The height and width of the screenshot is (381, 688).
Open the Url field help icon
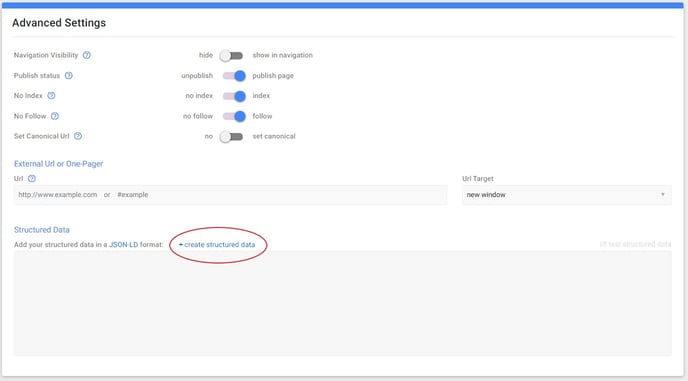click(x=32, y=179)
